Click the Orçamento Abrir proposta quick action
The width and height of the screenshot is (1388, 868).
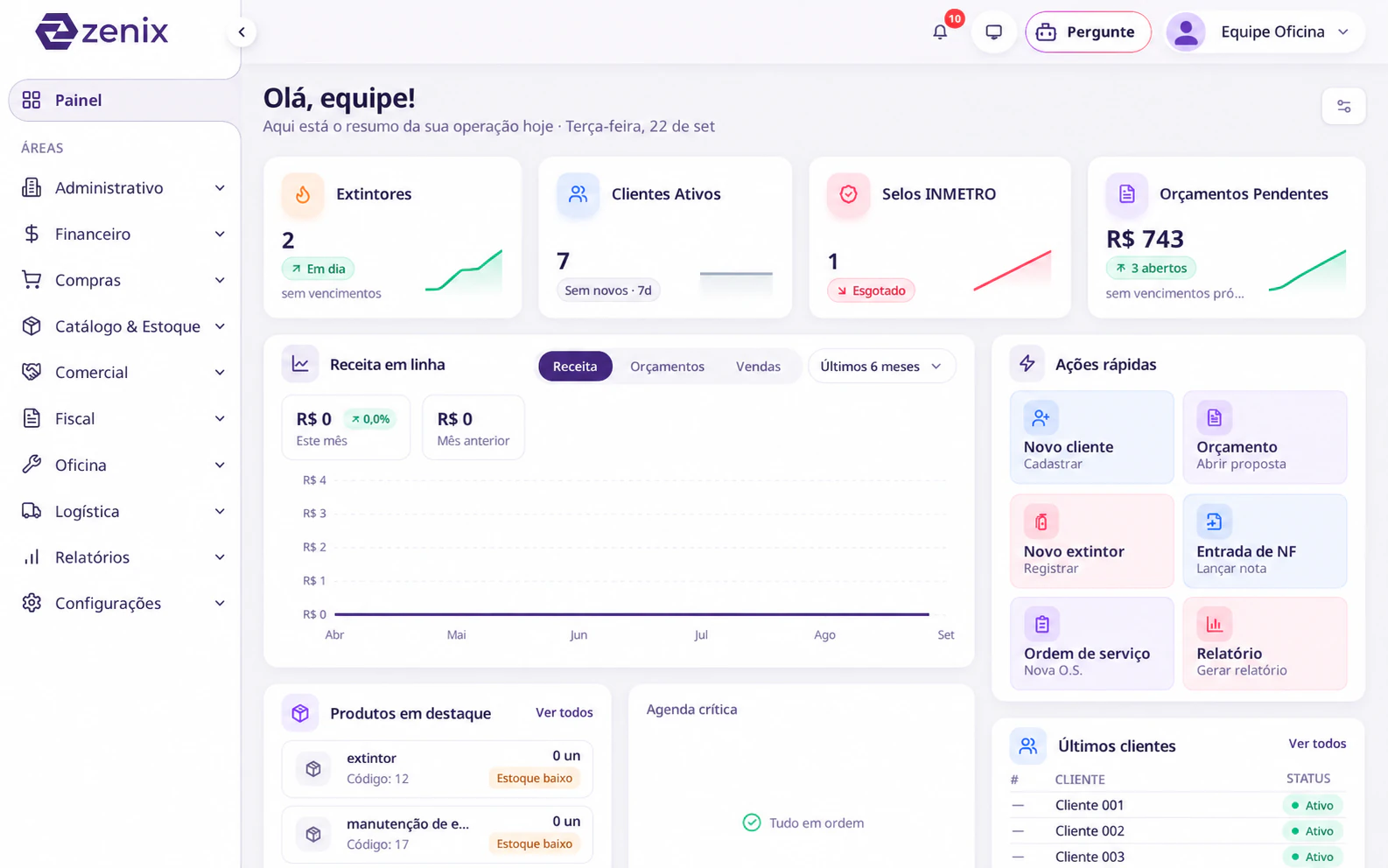1265,437
